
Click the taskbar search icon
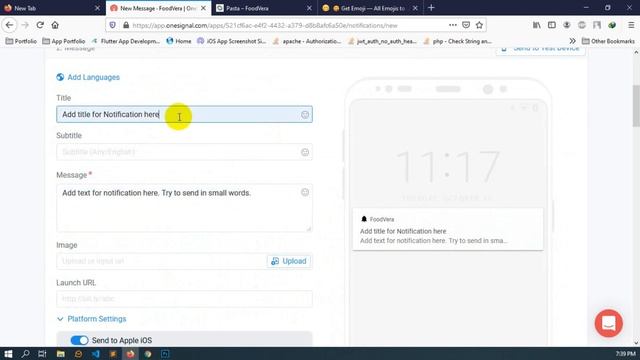pyautogui.click(x=25, y=354)
